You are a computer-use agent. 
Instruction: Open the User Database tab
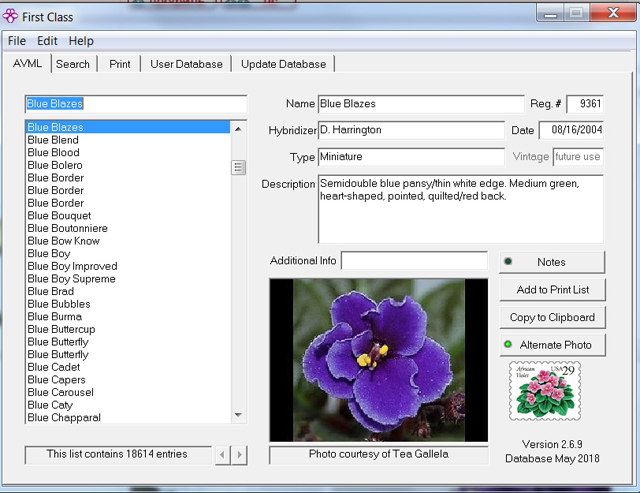coord(187,64)
